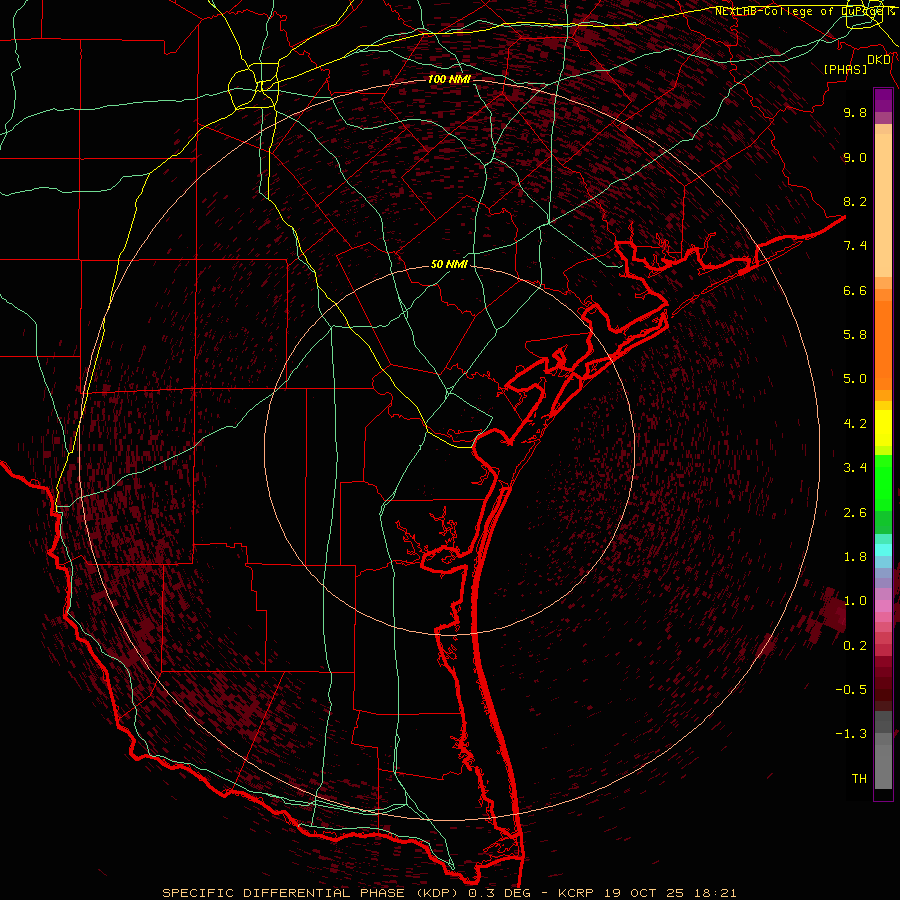Click the 100 NMI range ring label
The image size is (900, 900).
[449, 79]
